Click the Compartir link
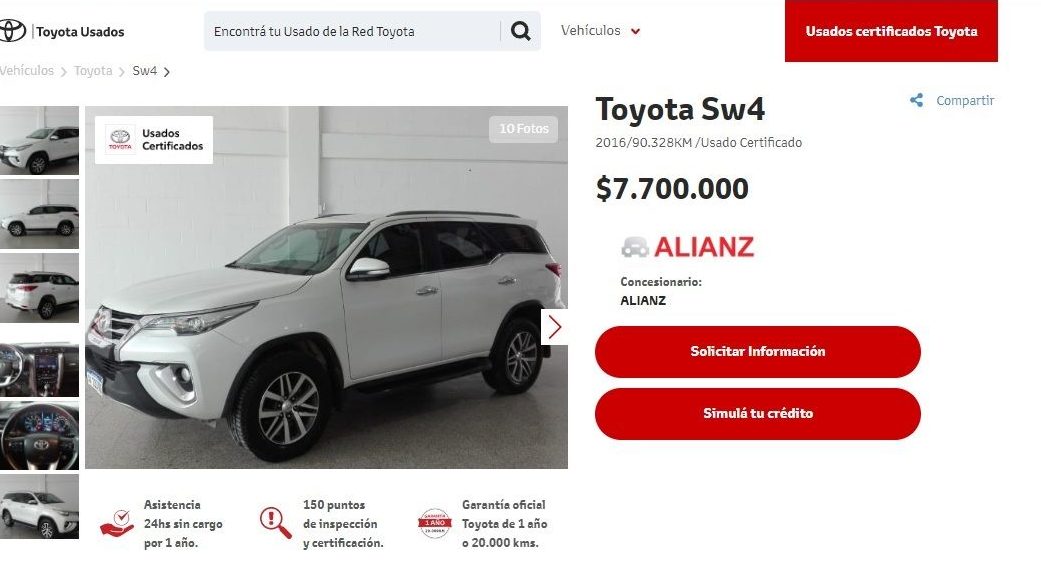 click(x=965, y=100)
